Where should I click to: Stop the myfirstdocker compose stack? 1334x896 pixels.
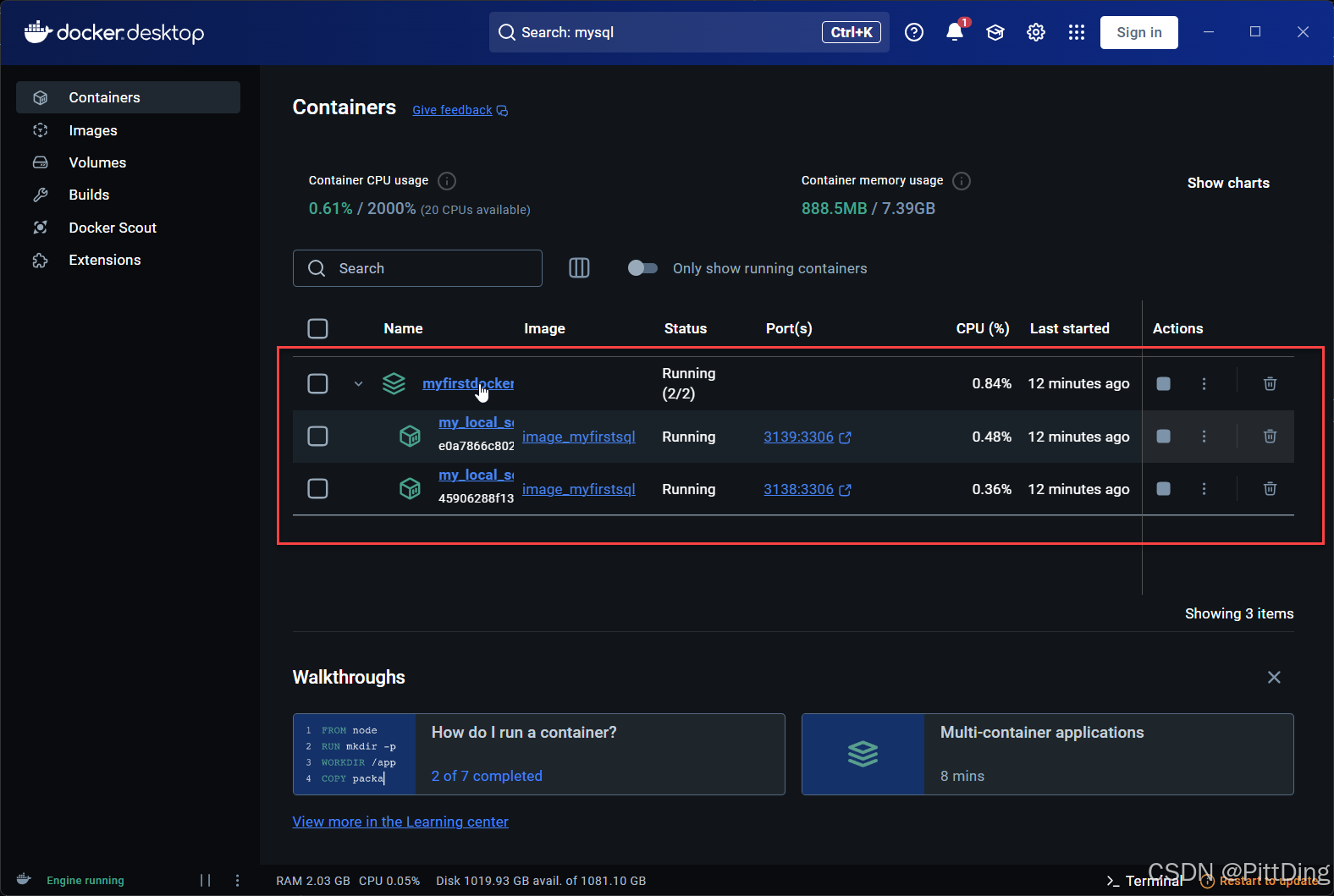(1164, 384)
